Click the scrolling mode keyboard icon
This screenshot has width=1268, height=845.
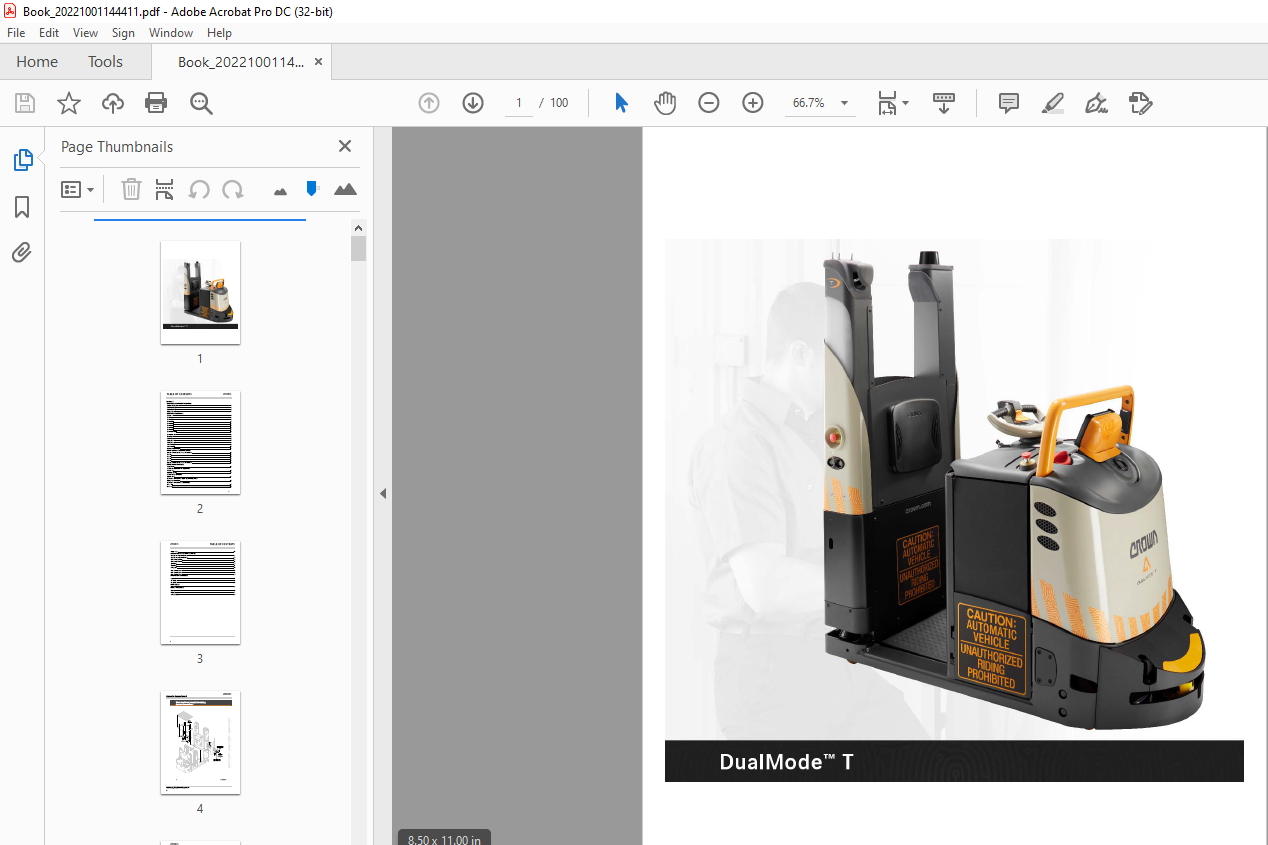click(944, 103)
